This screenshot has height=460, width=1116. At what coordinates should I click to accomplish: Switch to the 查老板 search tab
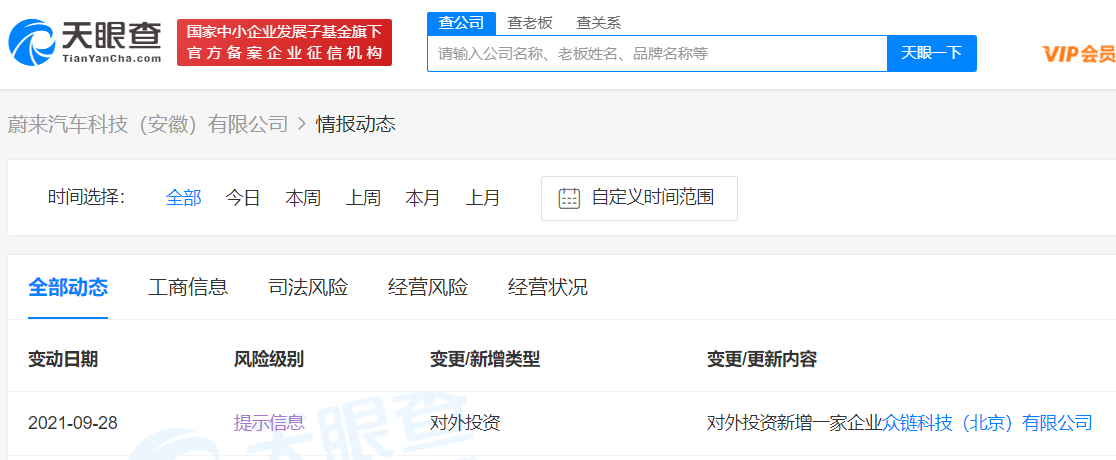tap(530, 23)
